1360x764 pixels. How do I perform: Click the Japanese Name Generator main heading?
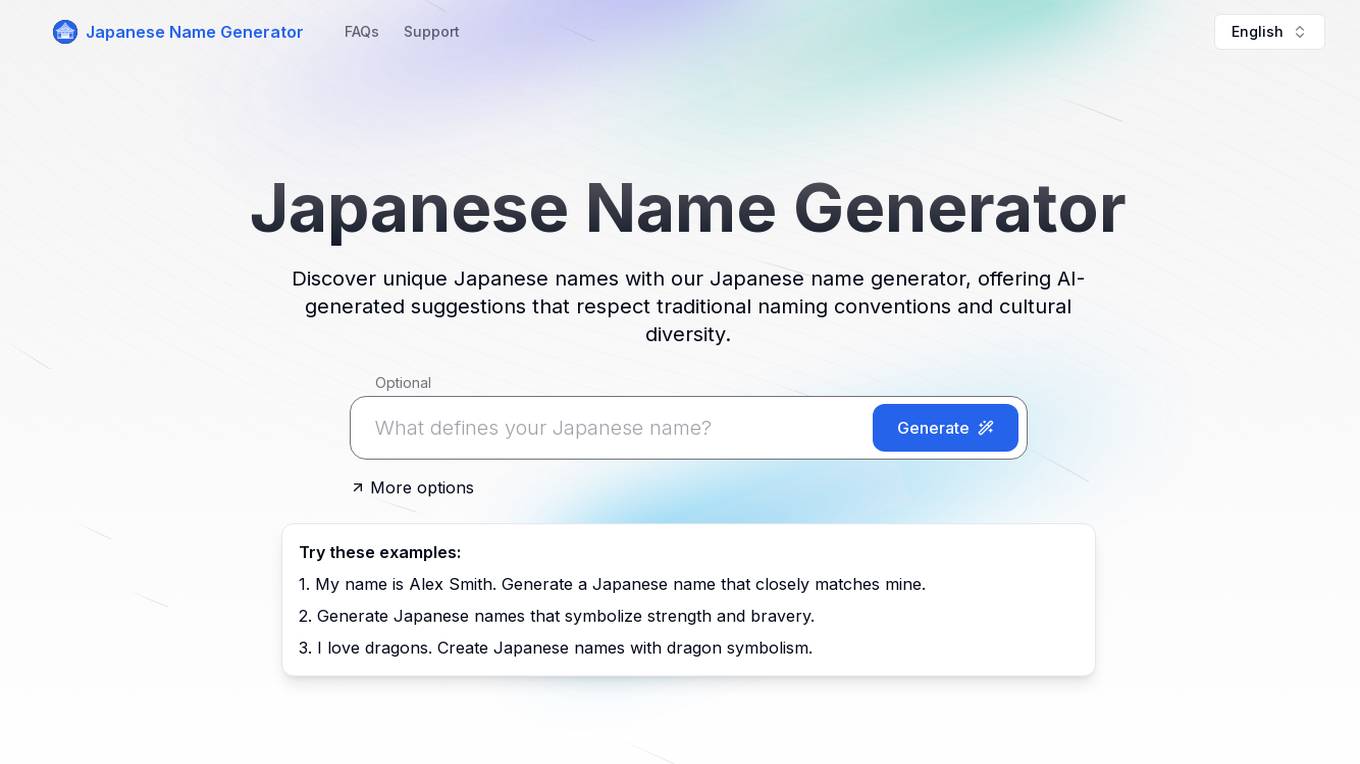point(688,208)
